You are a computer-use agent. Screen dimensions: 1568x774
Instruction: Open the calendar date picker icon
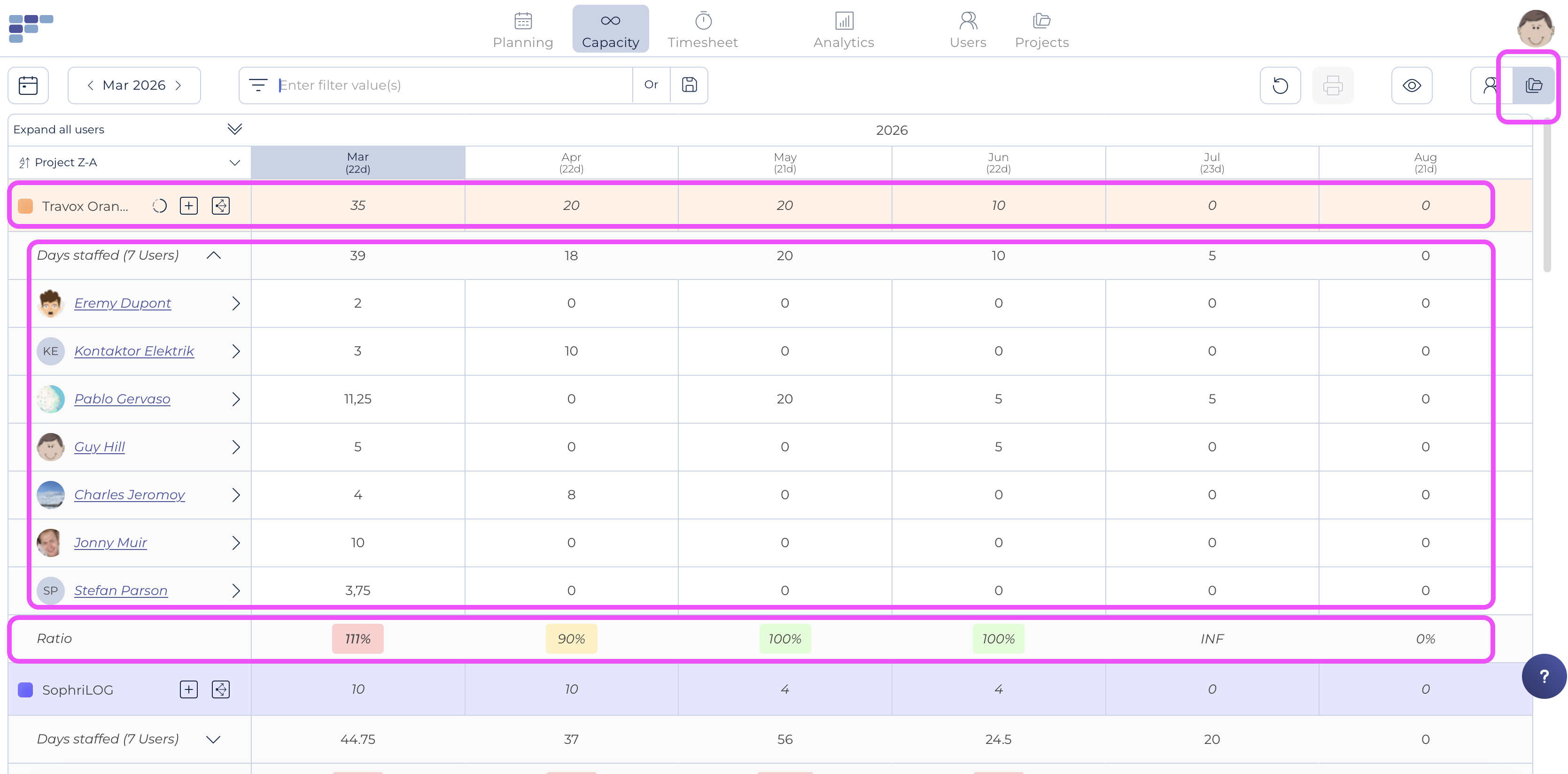click(28, 85)
